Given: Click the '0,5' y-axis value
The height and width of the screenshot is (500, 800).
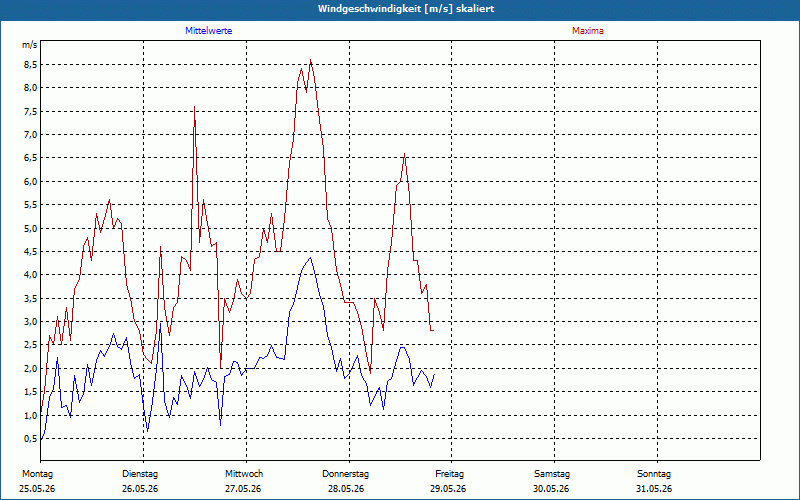Looking at the screenshot, I should [31, 438].
